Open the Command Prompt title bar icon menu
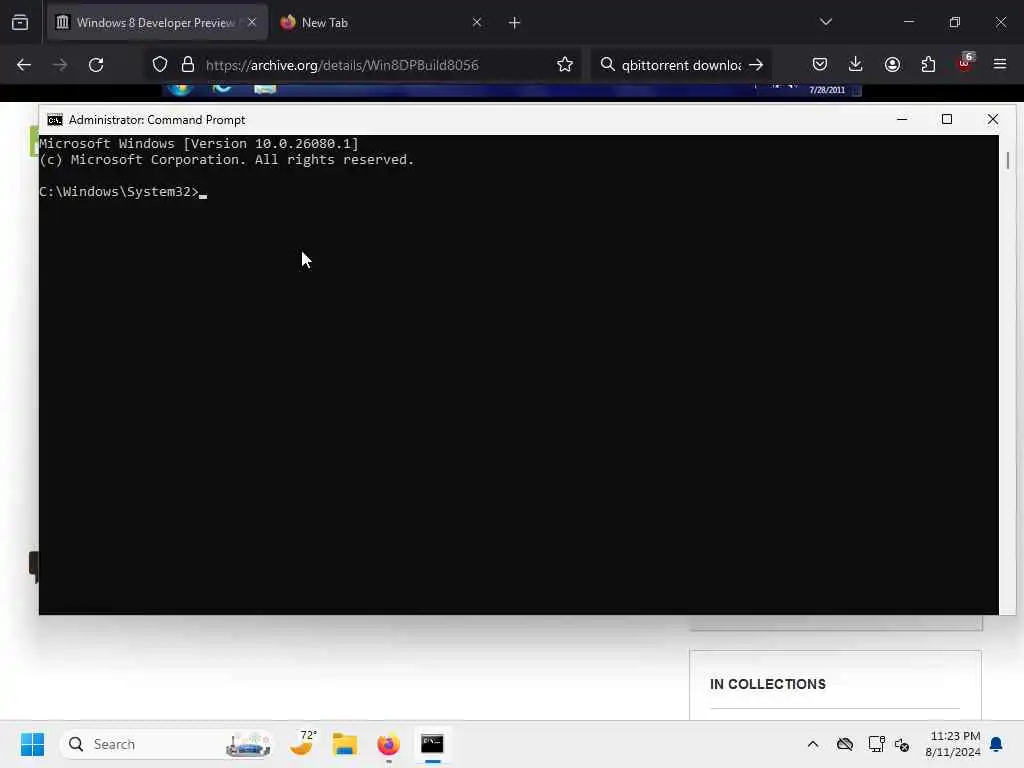The width and height of the screenshot is (1024, 768). (55, 120)
